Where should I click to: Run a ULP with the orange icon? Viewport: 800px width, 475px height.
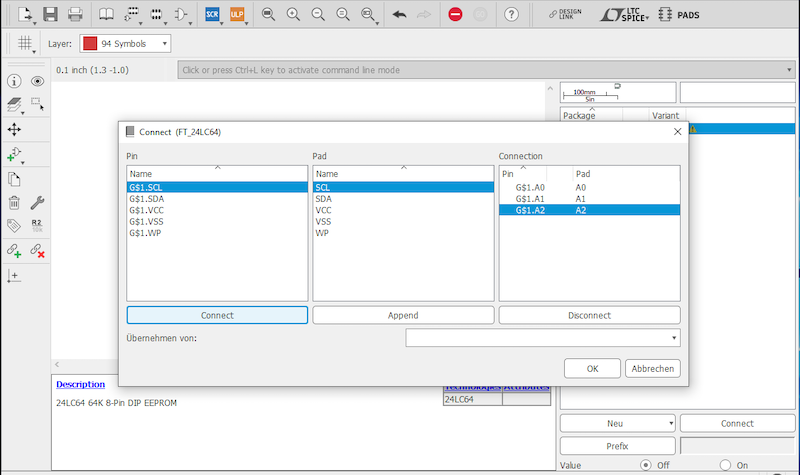click(237, 14)
